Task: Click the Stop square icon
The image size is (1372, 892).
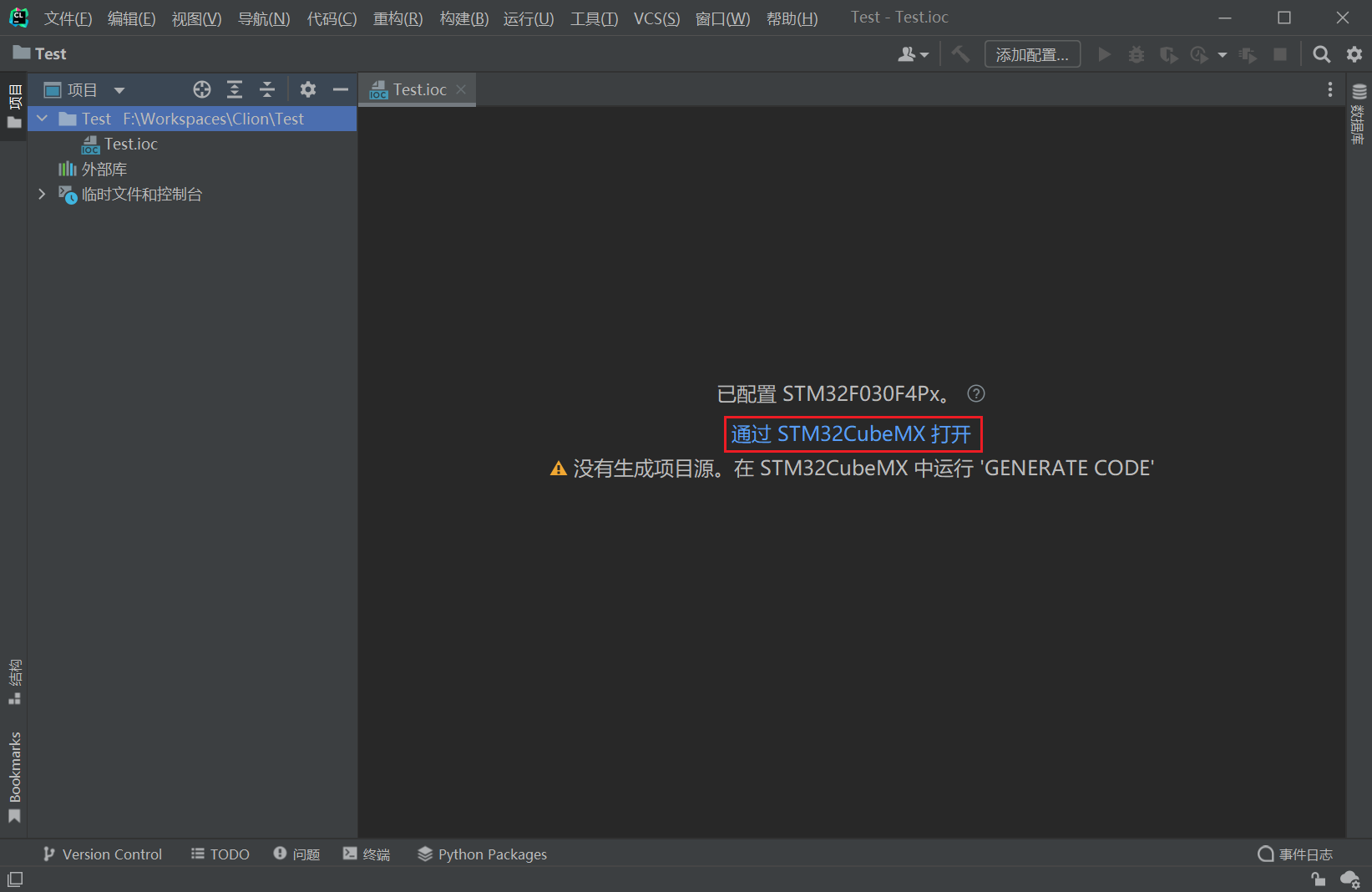Action: click(x=1279, y=54)
